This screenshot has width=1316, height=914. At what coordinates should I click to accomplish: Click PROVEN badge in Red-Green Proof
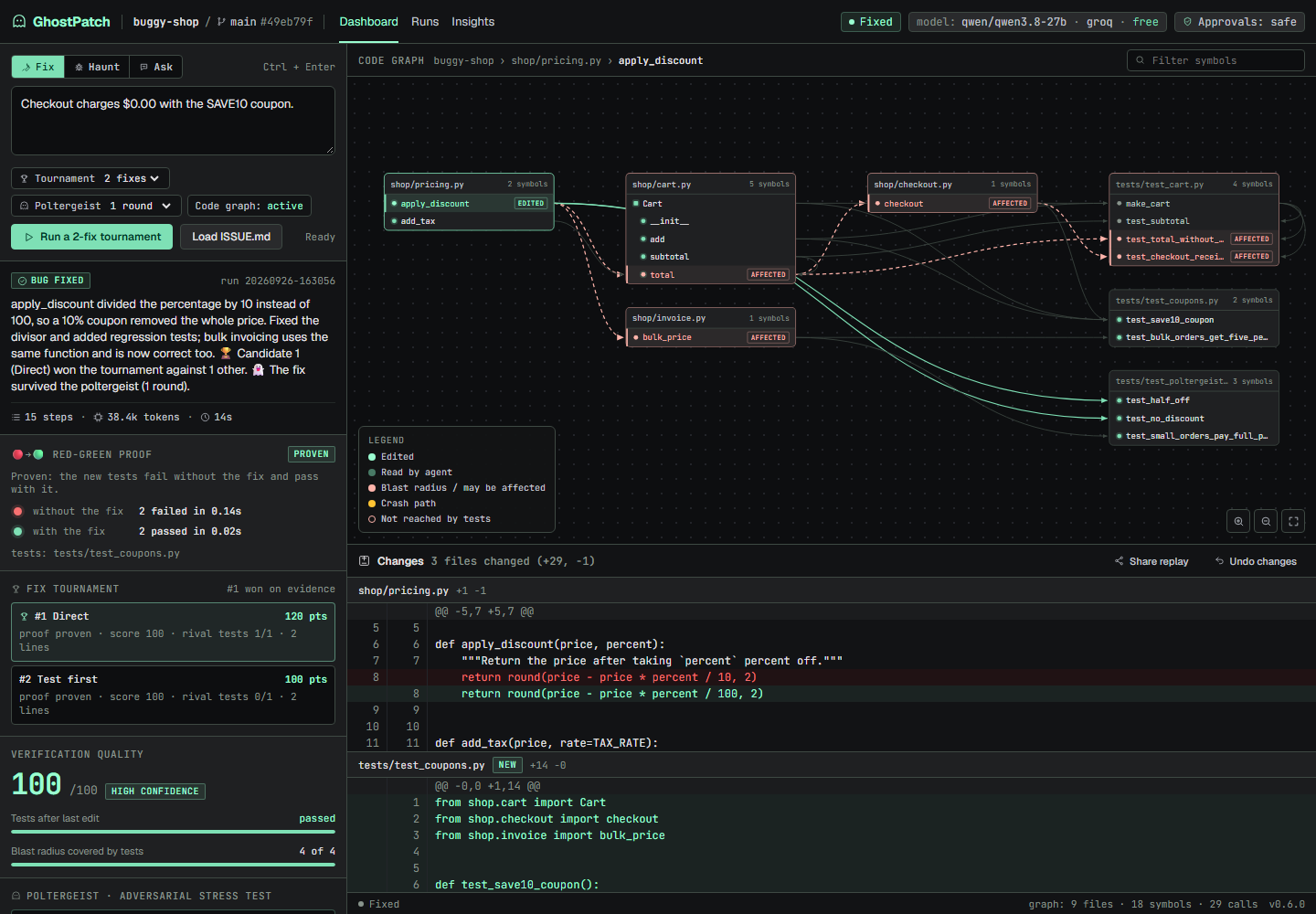[312, 454]
